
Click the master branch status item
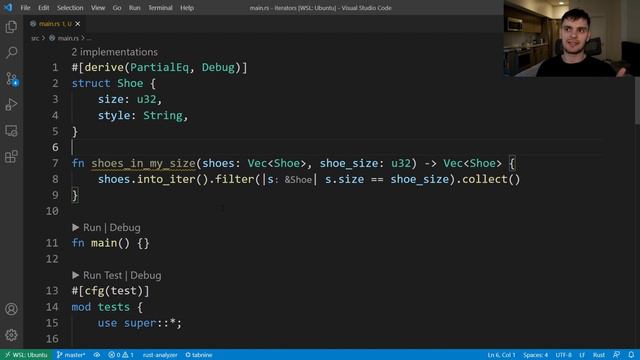[71, 355]
